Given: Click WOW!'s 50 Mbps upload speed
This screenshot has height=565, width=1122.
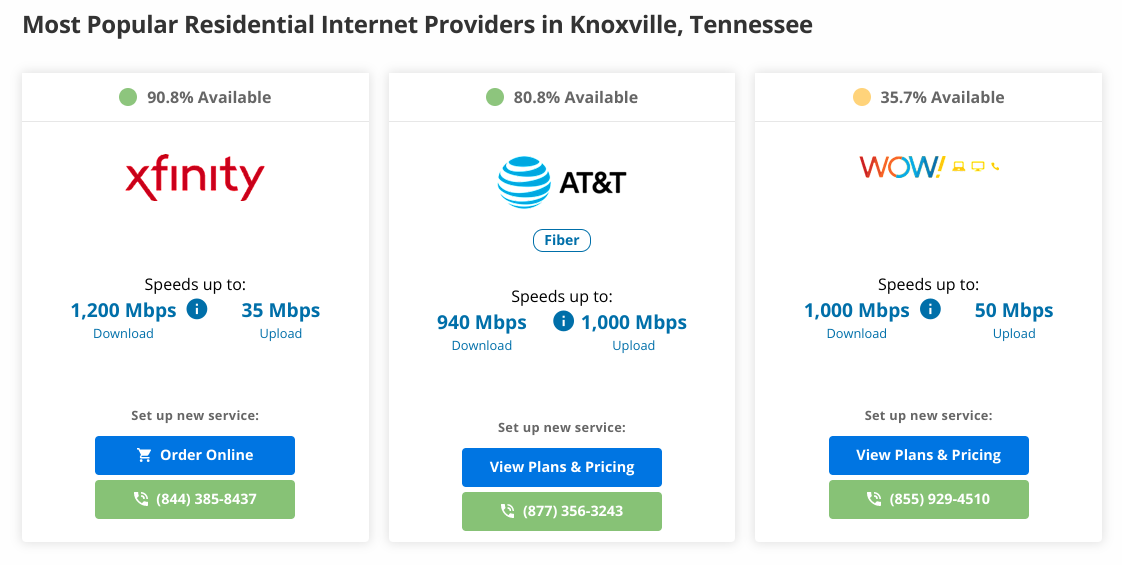Looking at the screenshot, I should coord(1014,310).
